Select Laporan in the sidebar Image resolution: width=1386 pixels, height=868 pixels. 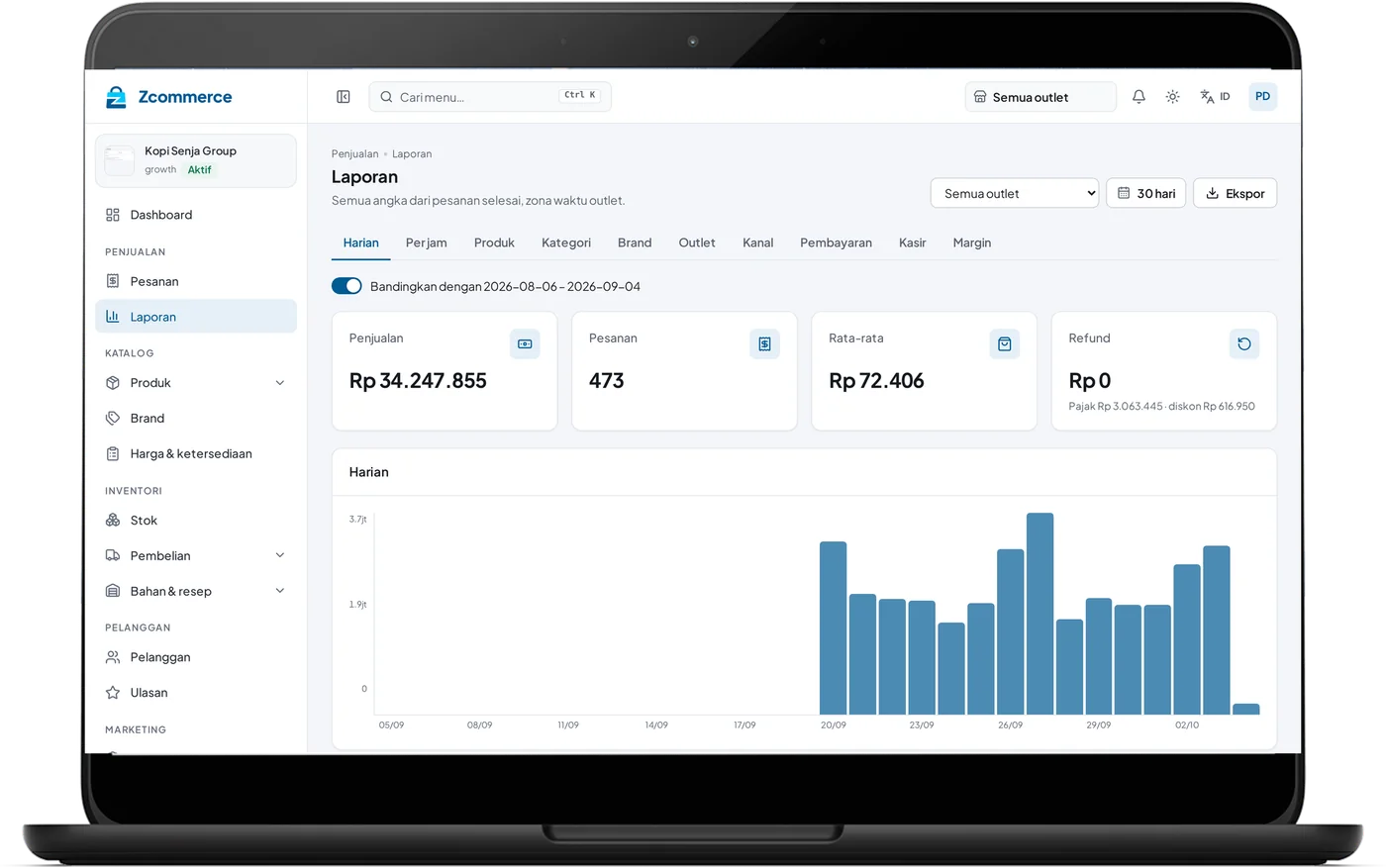[x=196, y=317]
